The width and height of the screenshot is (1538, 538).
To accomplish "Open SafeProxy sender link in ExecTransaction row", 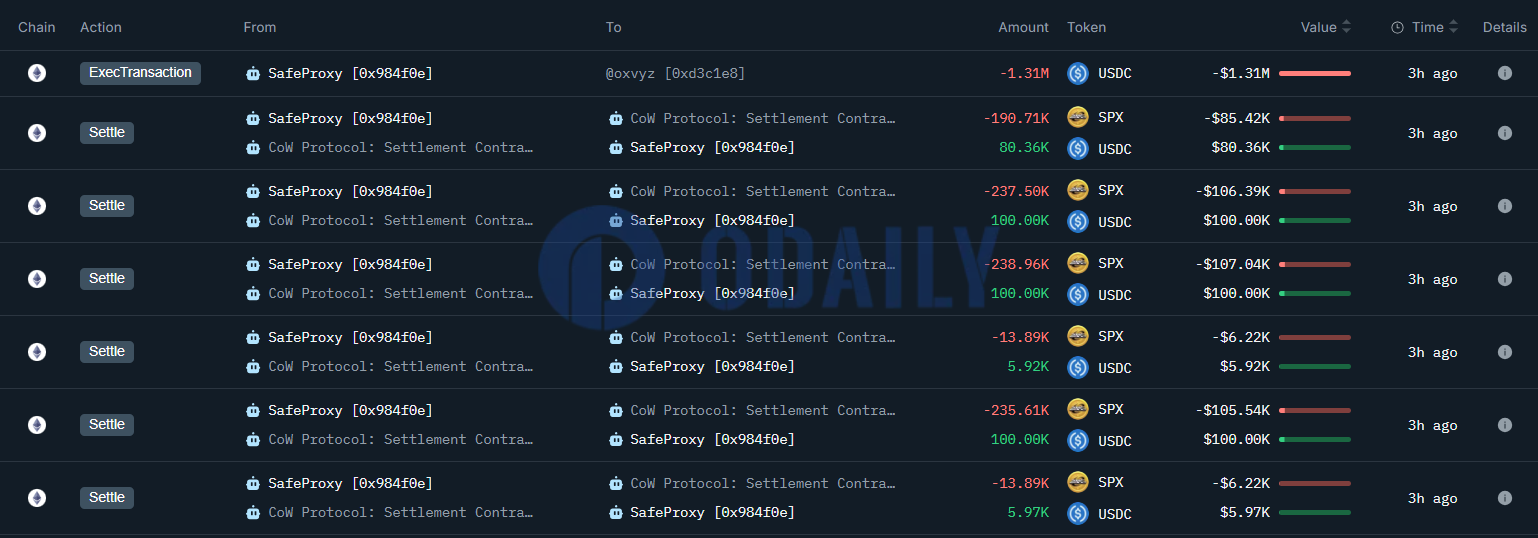I will pos(350,74).
